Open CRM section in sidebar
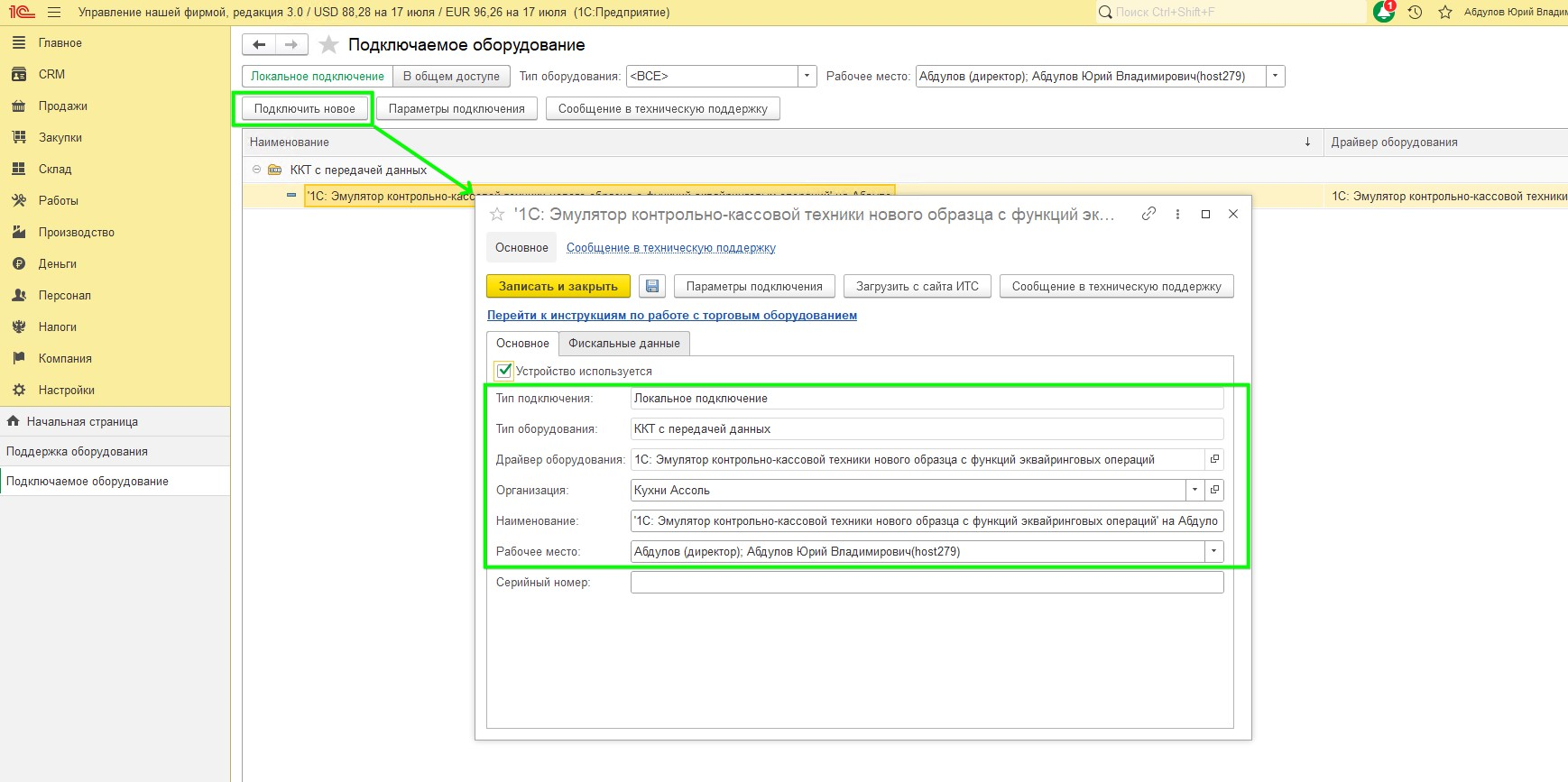 [x=51, y=74]
